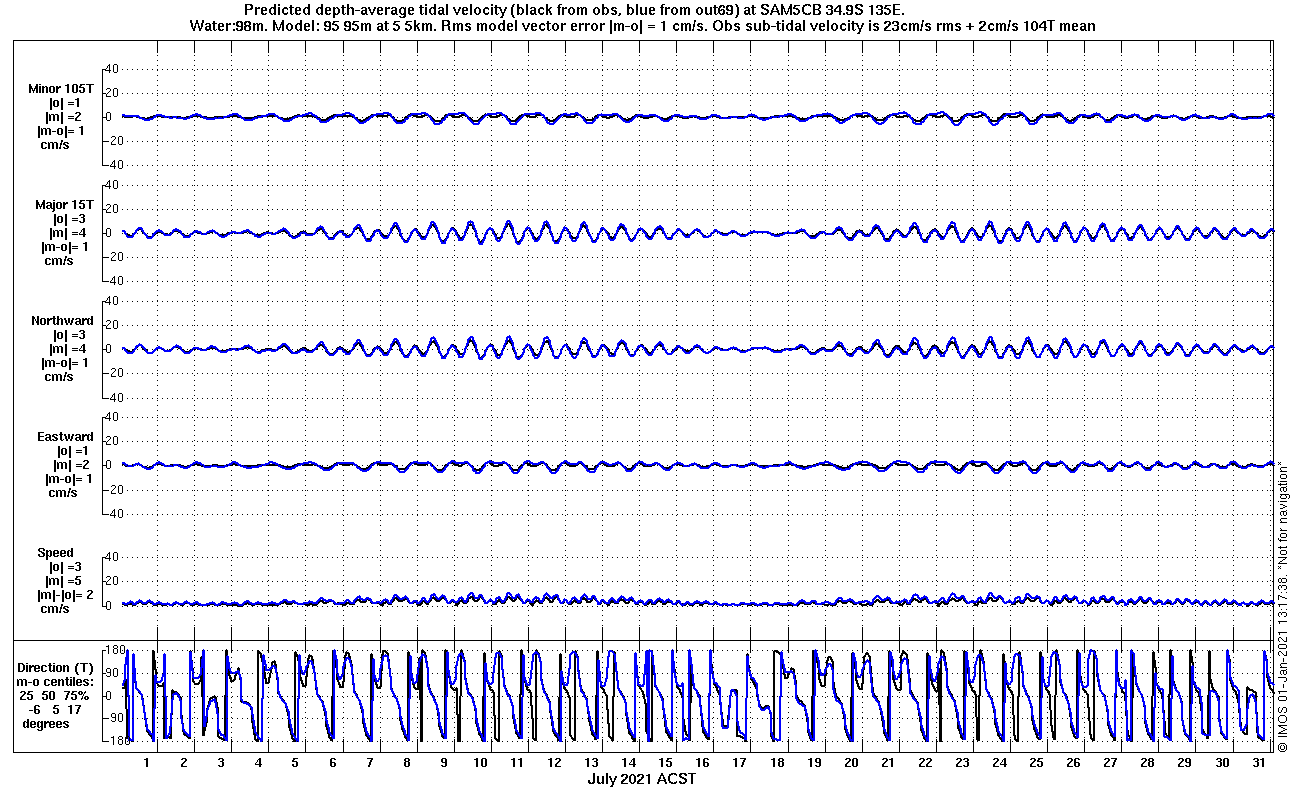Click day '28' on the x-axis
This screenshot has height=800, width=1300.
pos(1147,763)
